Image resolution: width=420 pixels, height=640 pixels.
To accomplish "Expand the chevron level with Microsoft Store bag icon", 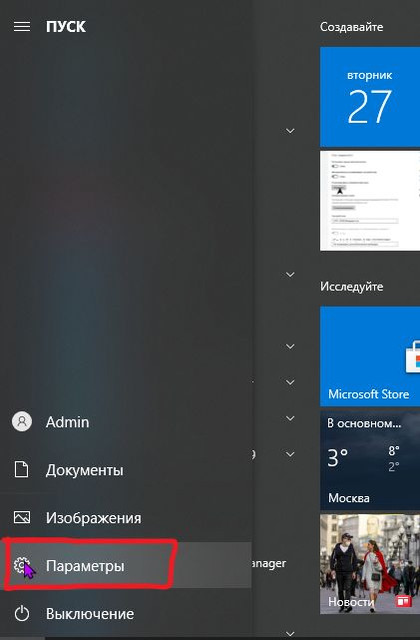I will click(x=290, y=347).
